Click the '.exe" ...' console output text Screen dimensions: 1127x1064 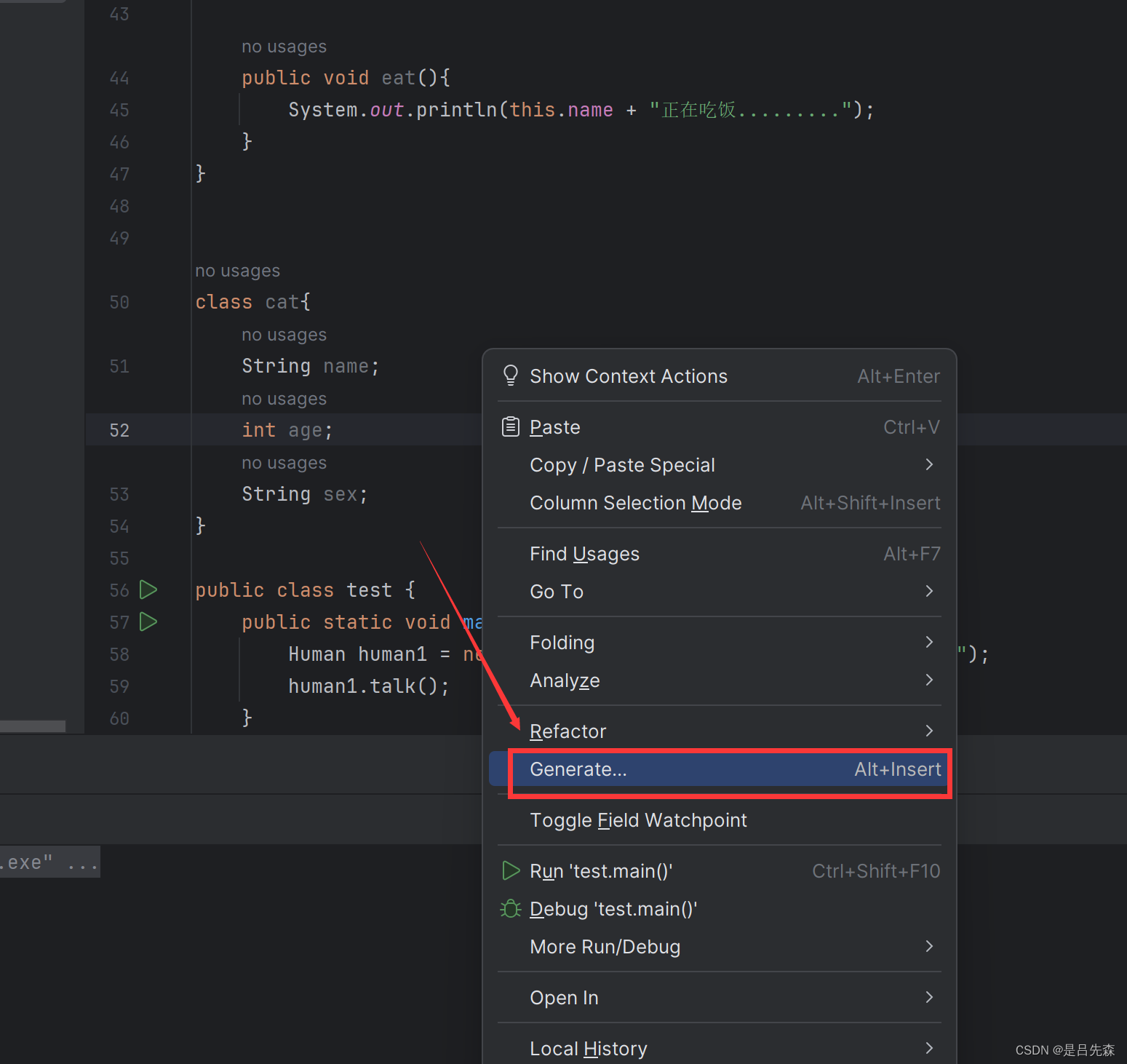(x=49, y=862)
